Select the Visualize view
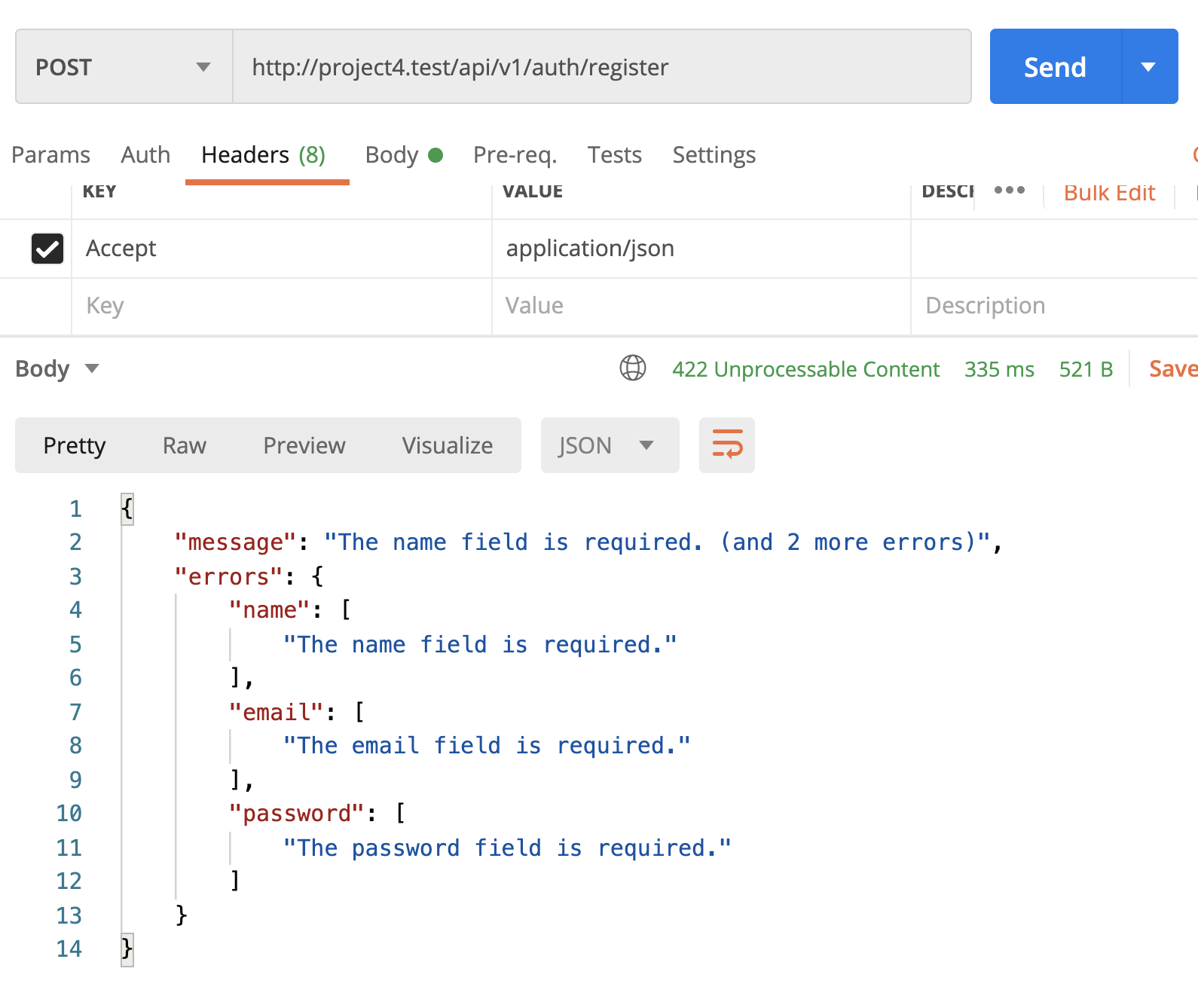 click(448, 445)
